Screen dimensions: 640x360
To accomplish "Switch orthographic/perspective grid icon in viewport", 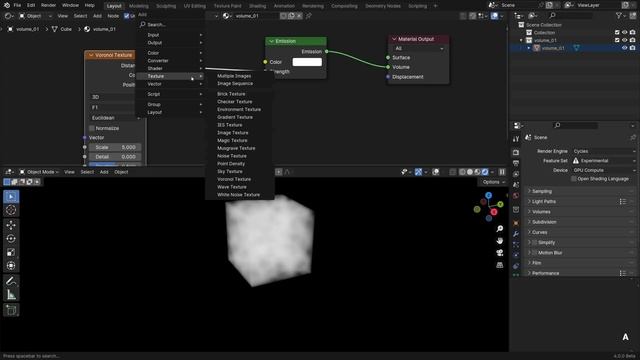I will (499, 265).
